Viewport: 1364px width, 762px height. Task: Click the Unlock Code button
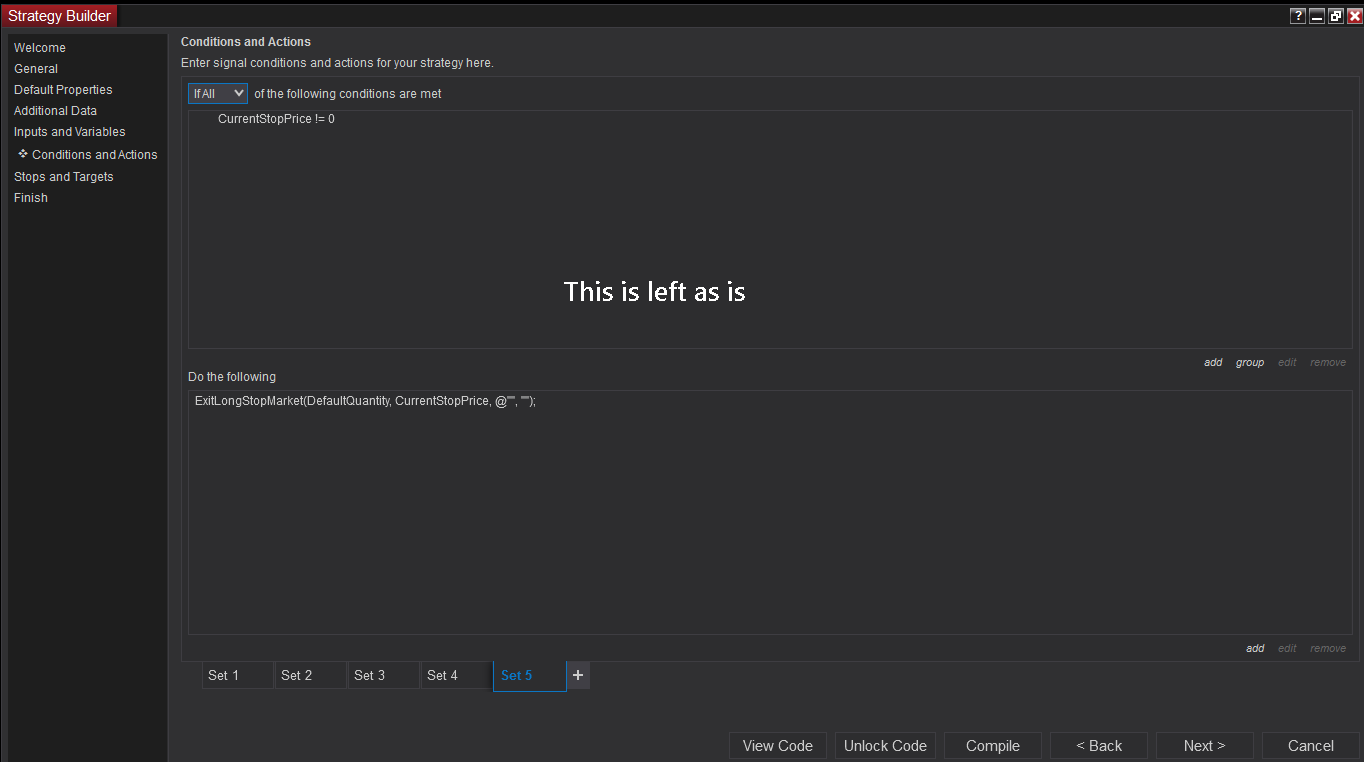click(885, 746)
